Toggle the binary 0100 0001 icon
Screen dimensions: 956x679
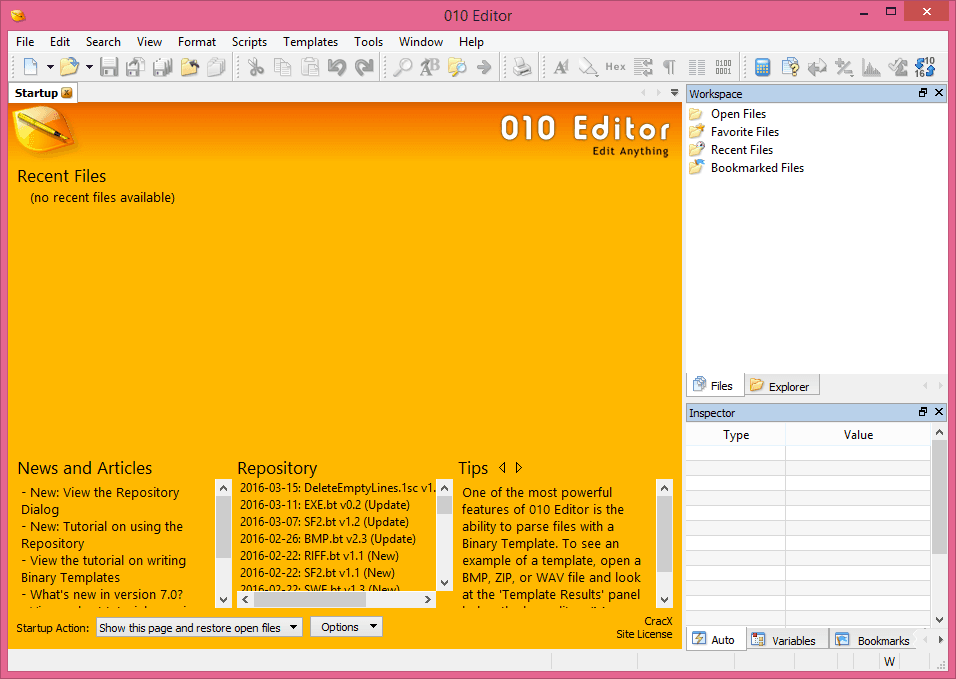pos(723,66)
